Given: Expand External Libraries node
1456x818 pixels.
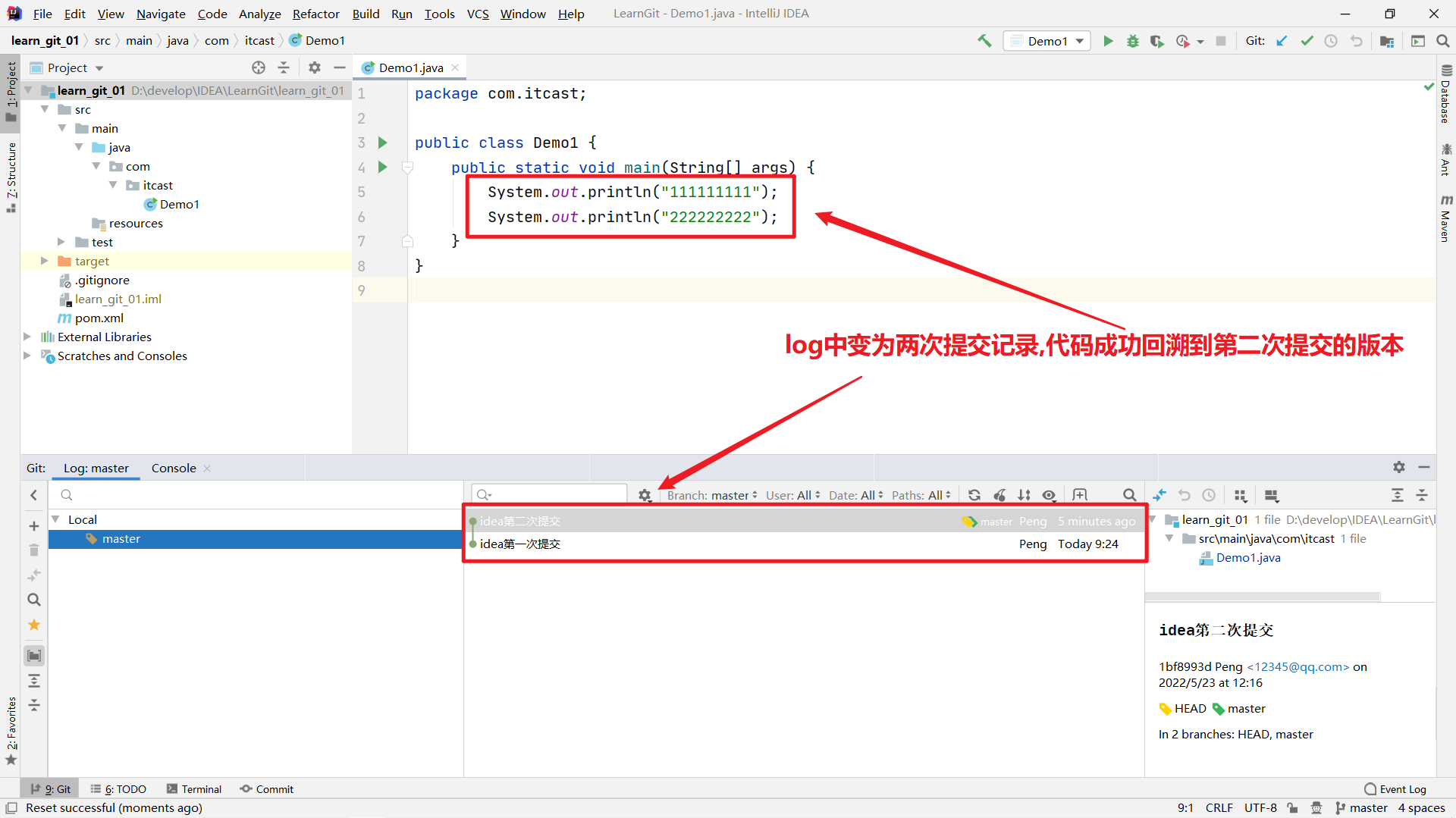Looking at the screenshot, I should tap(27, 337).
